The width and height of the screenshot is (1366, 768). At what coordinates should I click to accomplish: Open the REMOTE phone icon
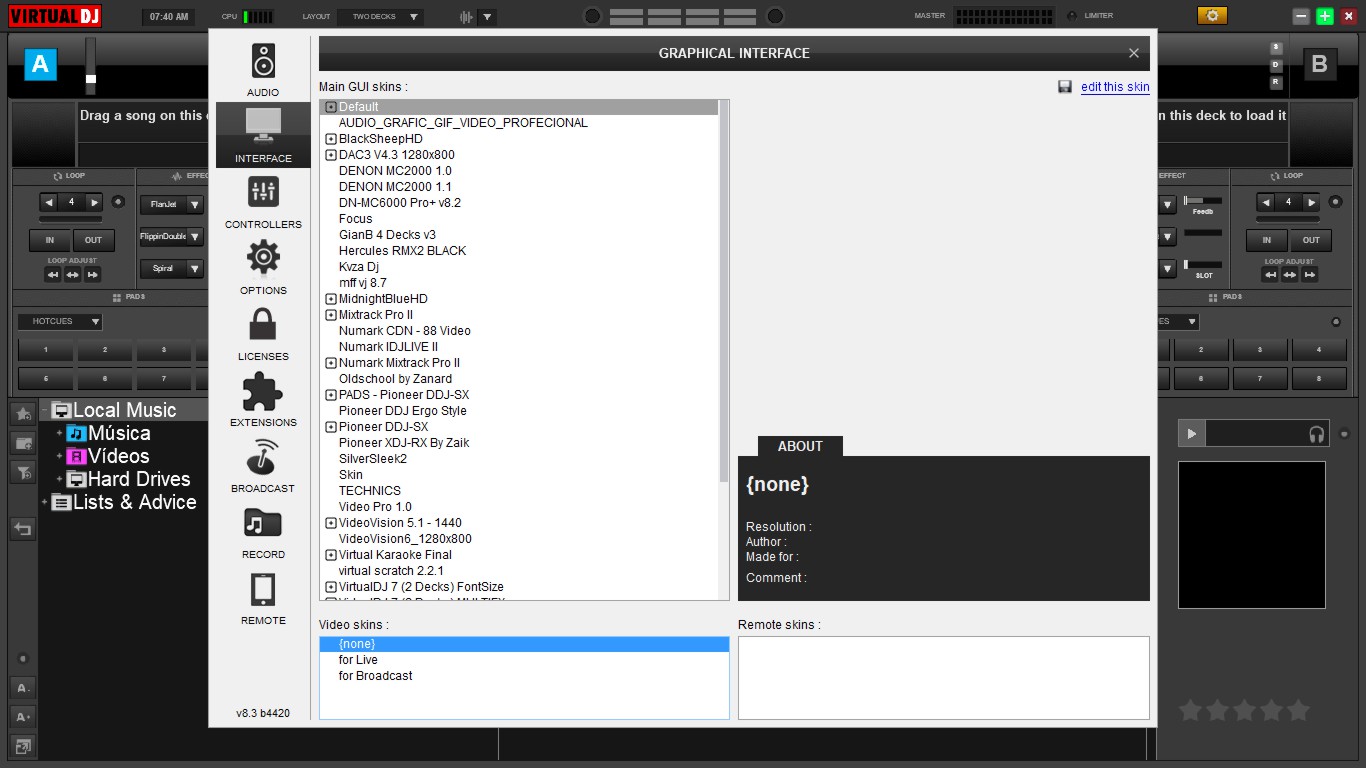coord(263,589)
